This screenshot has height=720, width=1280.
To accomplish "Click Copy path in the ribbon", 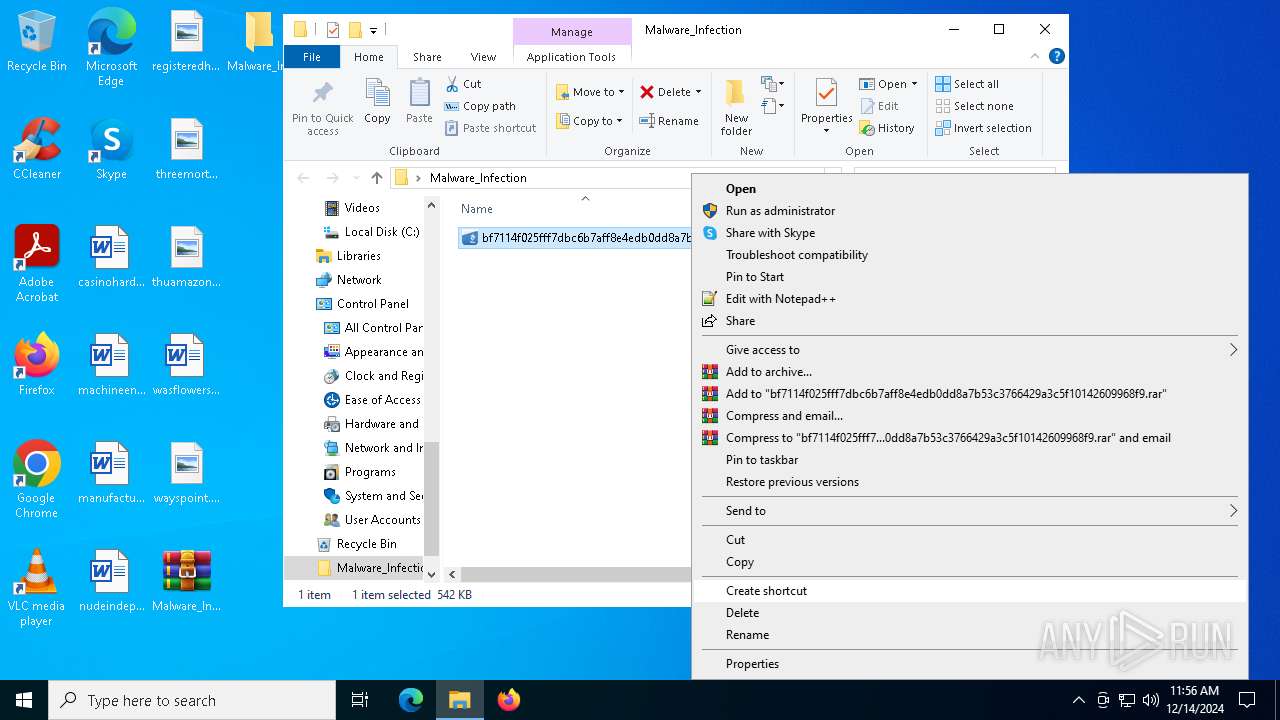I will (480, 106).
